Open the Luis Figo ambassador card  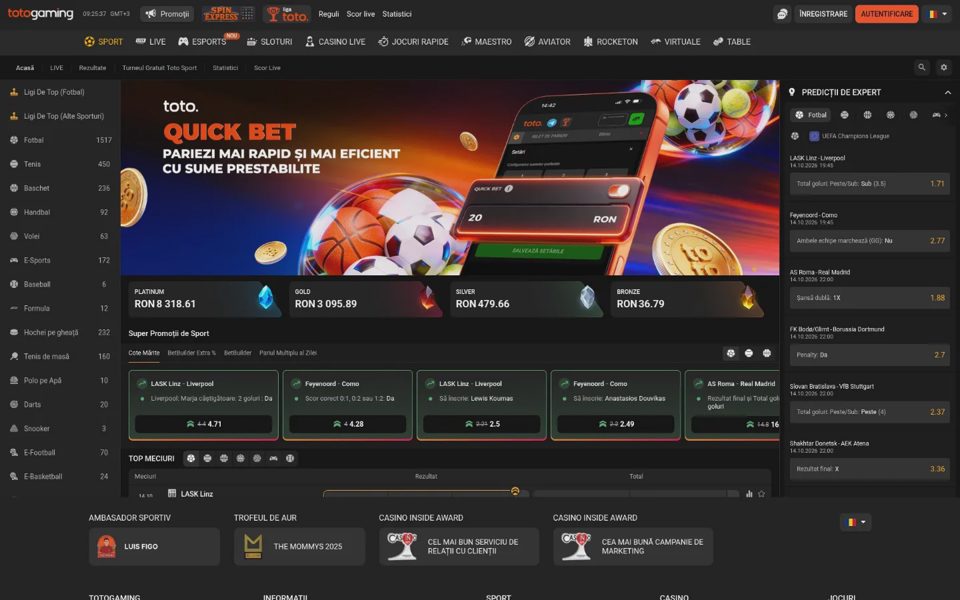click(x=154, y=547)
